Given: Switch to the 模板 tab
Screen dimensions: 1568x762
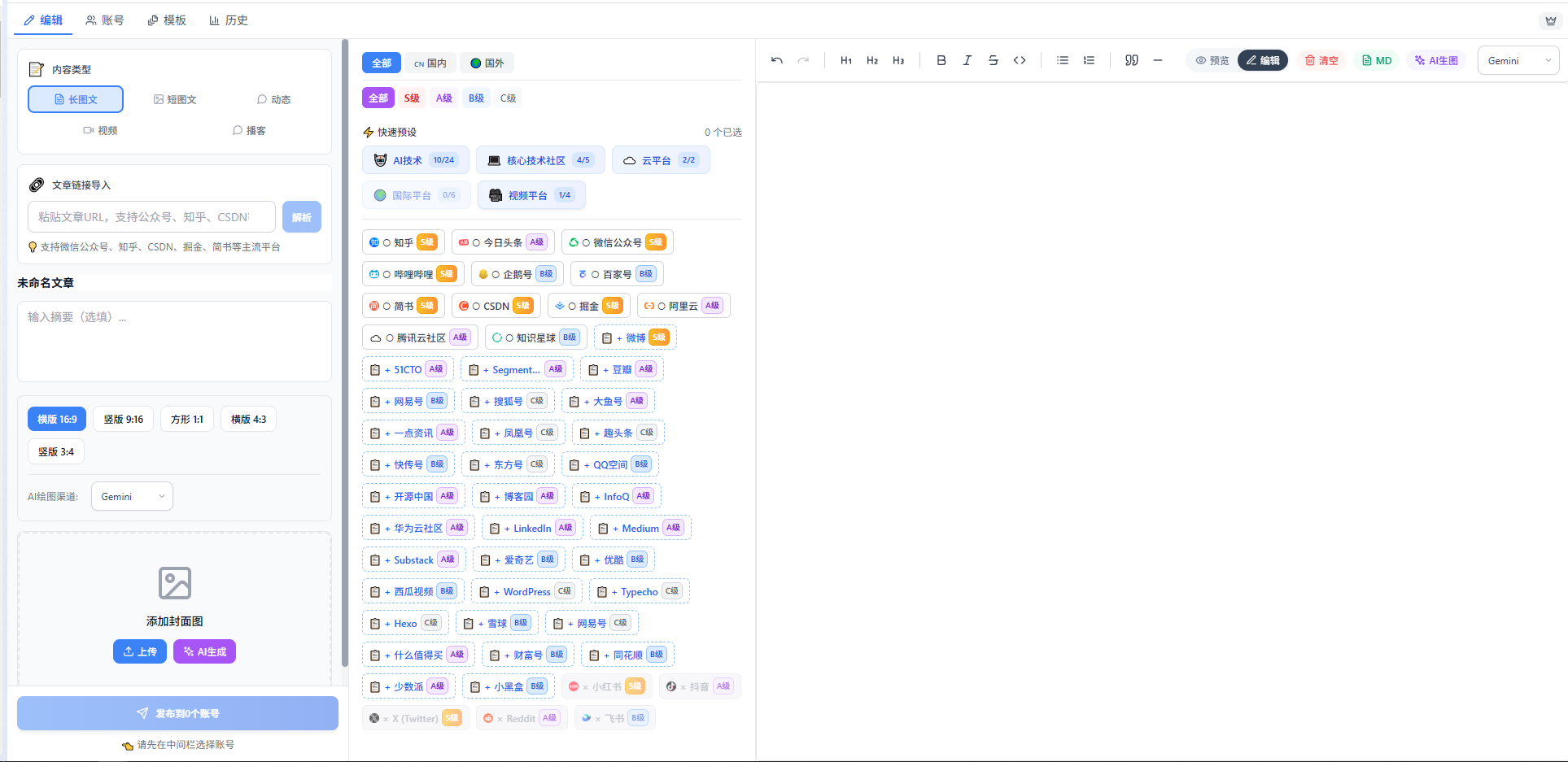Looking at the screenshot, I should (x=167, y=20).
